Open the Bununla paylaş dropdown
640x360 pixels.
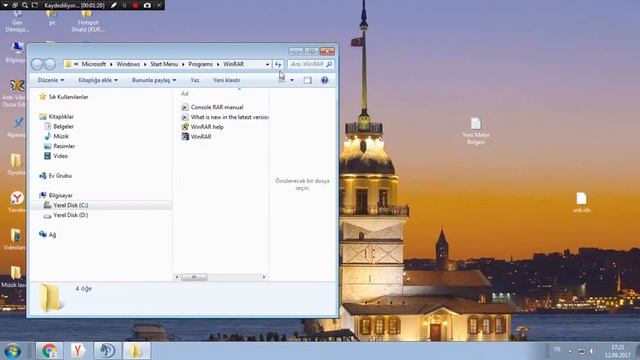[154, 80]
